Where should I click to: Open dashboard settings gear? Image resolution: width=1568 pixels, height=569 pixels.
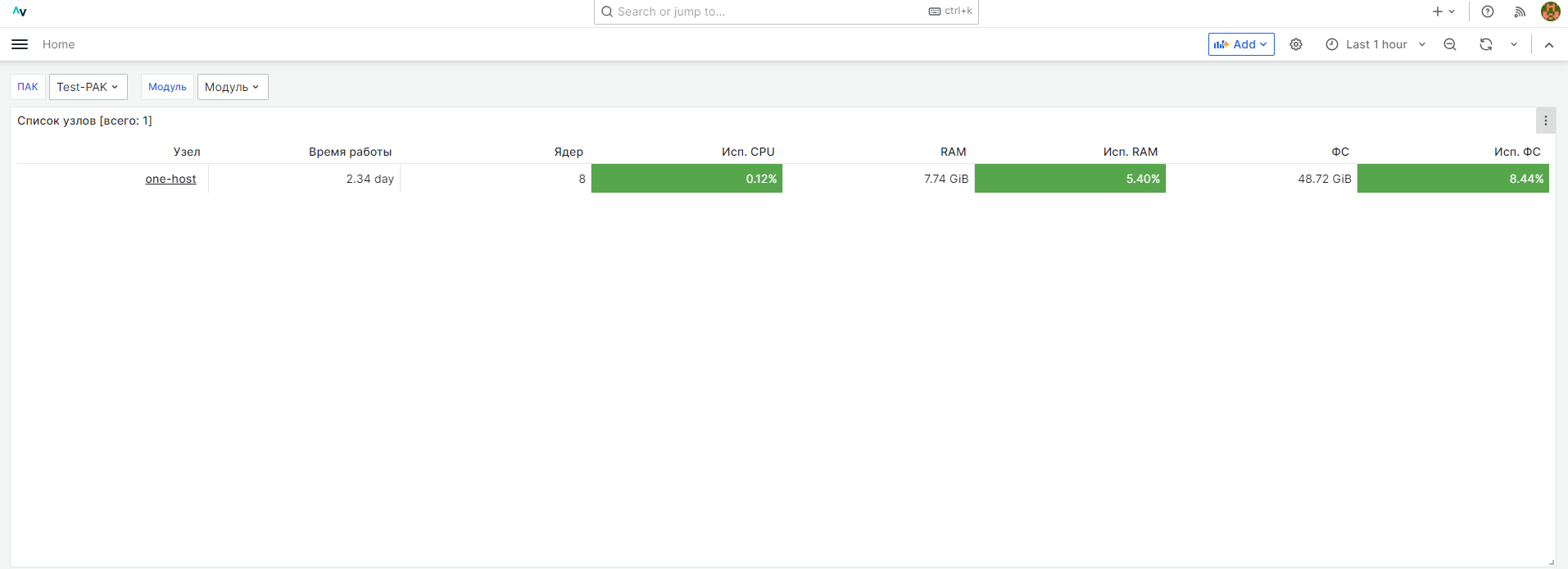1296,44
